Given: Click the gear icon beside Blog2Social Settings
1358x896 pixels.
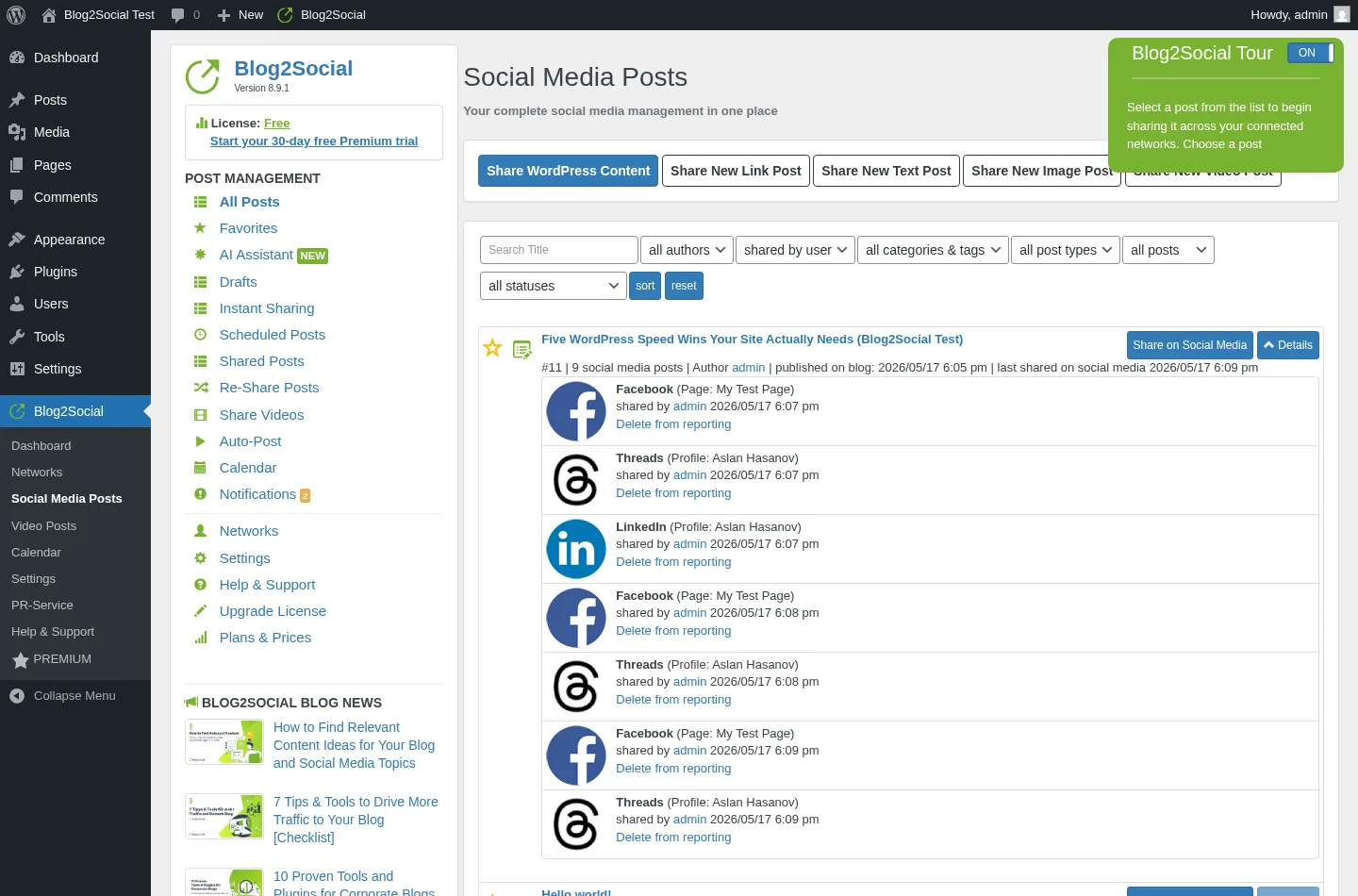Looking at the screenshot, I should (x=200, y=558).
